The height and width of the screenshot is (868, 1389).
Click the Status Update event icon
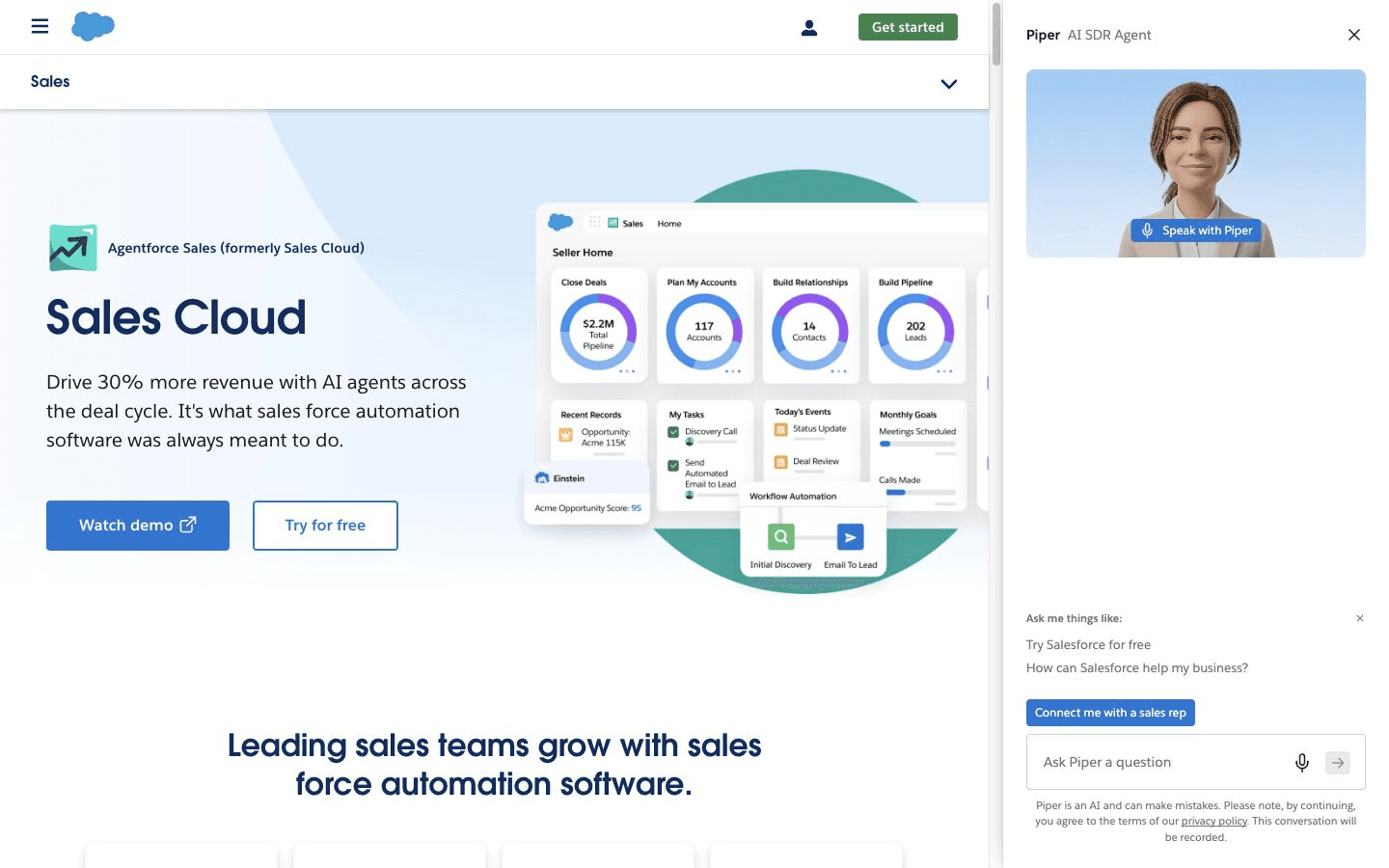click(781, 429)
